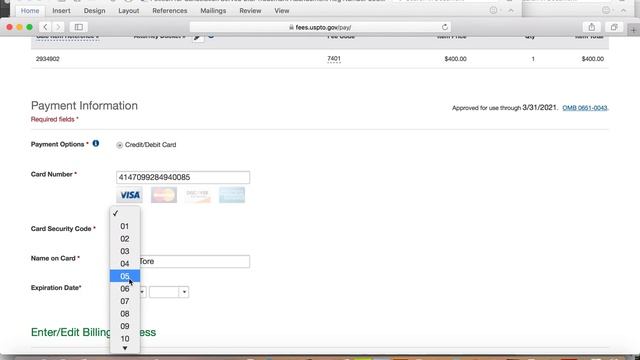Open the Design tab in Word
Screen dimensions: 640x360
click(x=94, y=11)
